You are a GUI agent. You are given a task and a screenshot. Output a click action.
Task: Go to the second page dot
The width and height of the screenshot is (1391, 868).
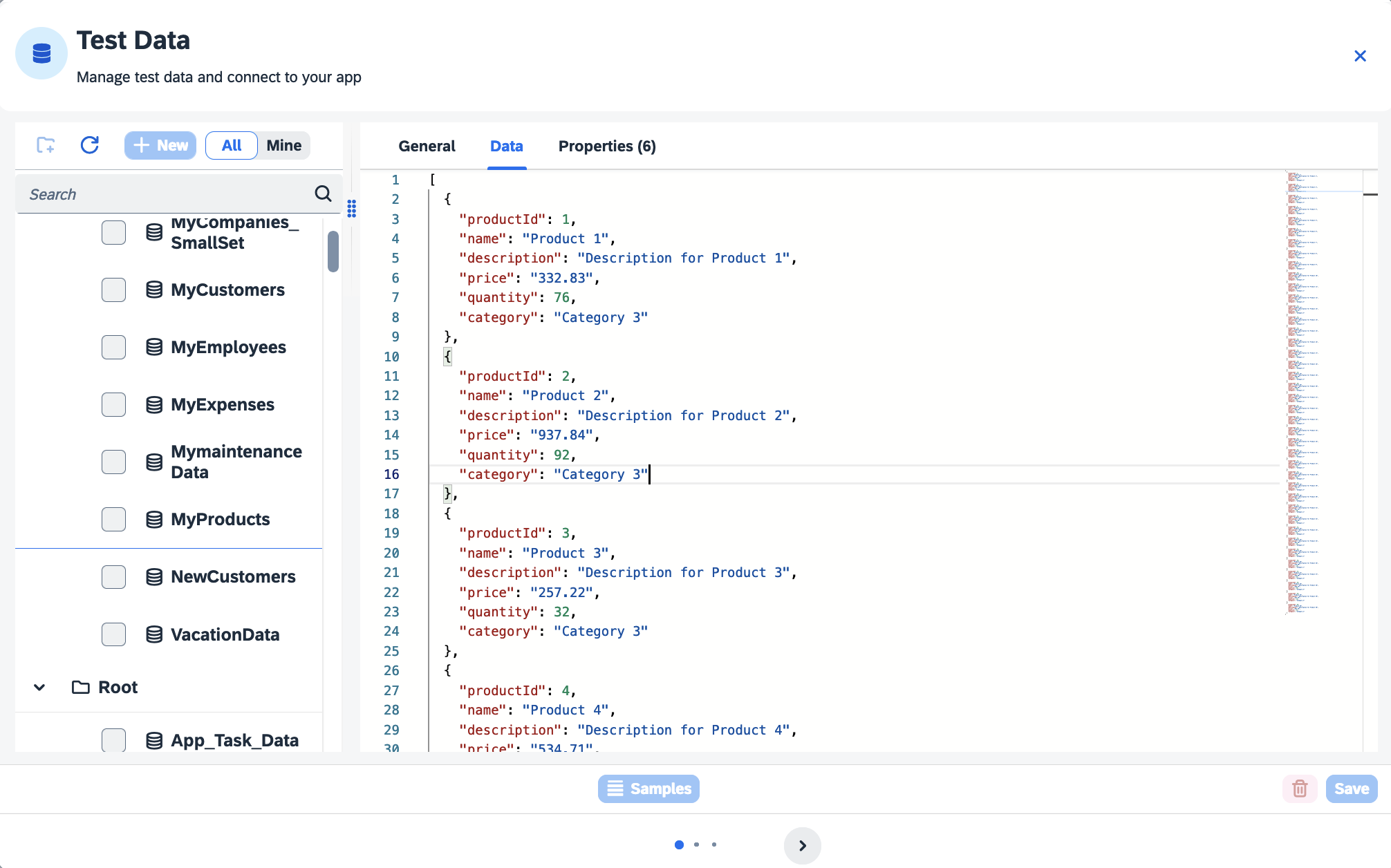tap(696, 845)
